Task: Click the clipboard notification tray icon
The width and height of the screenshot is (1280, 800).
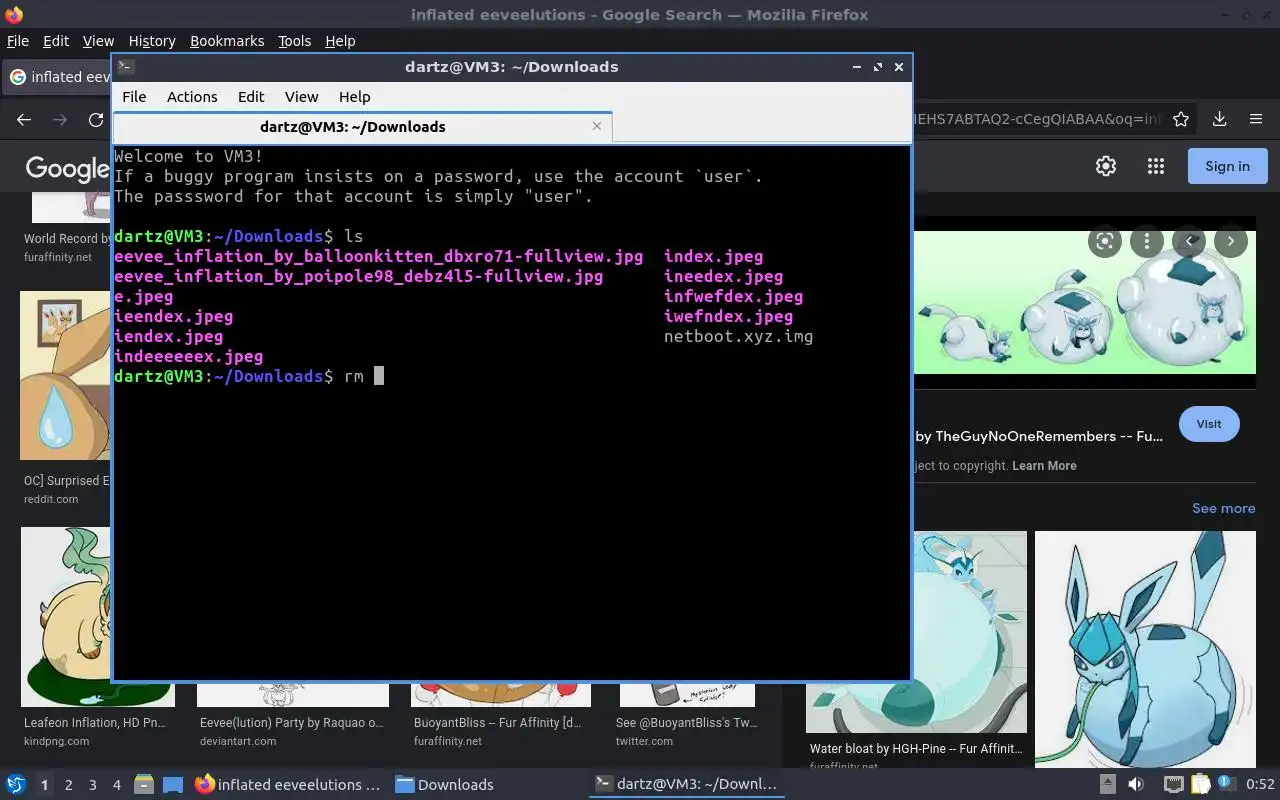Action: click(x=1200, y=784)
